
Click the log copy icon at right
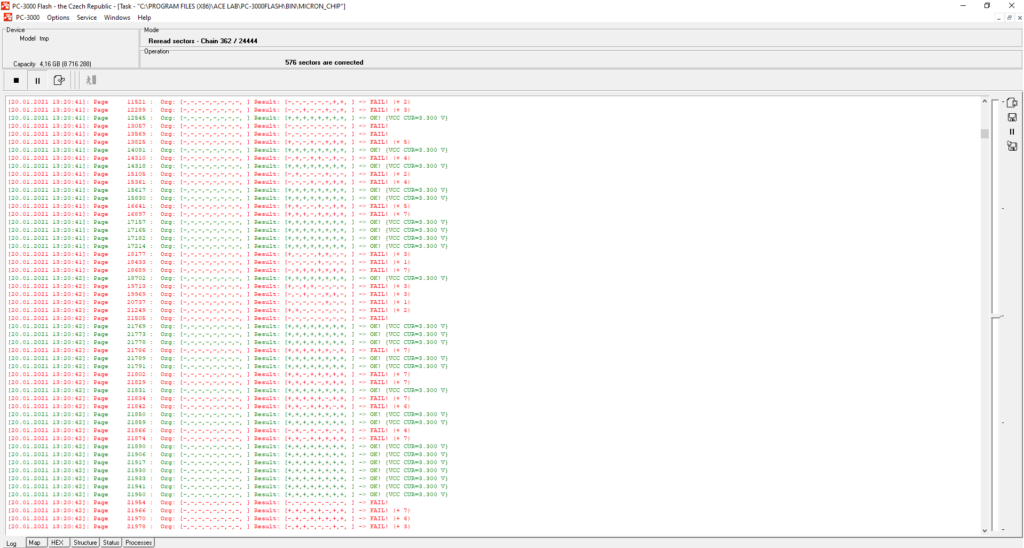(x=1012, y=102)
